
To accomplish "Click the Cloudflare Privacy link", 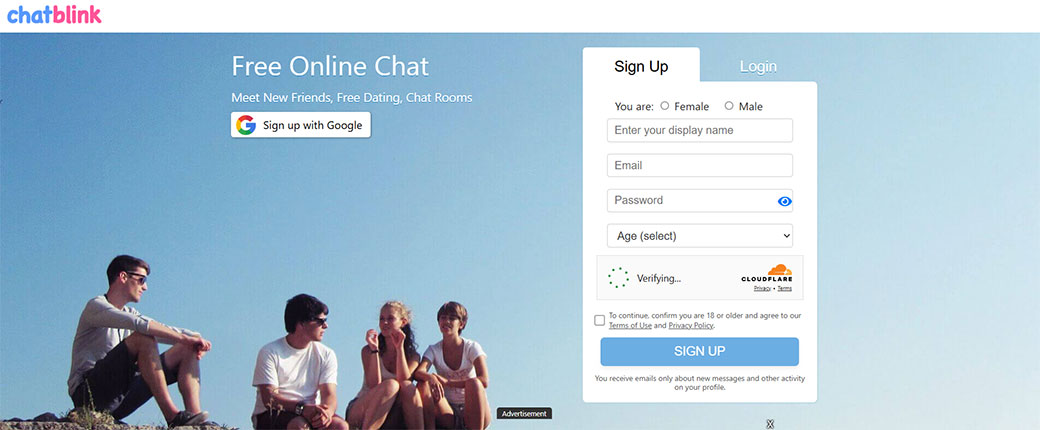I will coord(762,289).
